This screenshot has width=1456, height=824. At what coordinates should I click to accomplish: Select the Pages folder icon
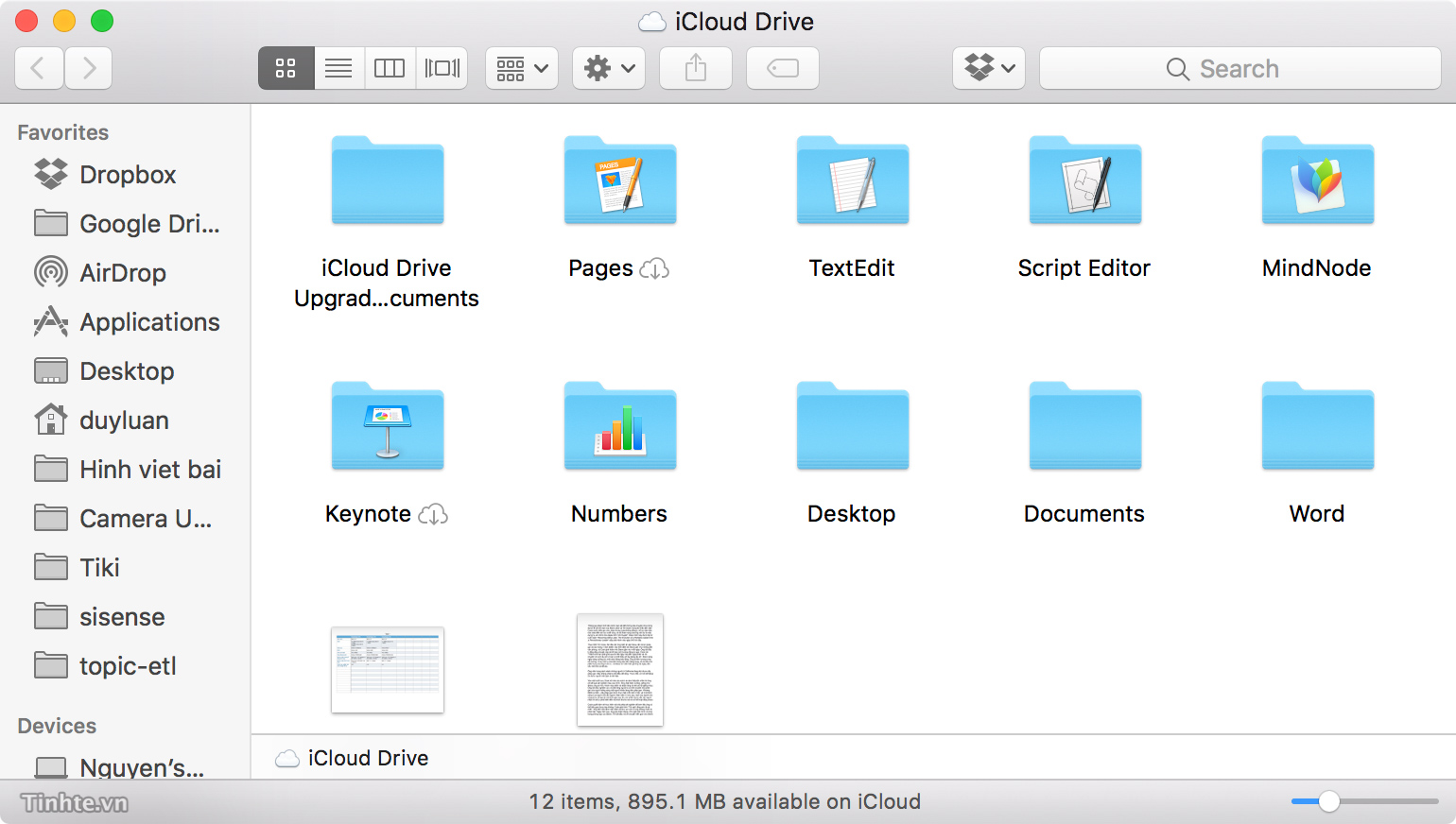(620, 180)
